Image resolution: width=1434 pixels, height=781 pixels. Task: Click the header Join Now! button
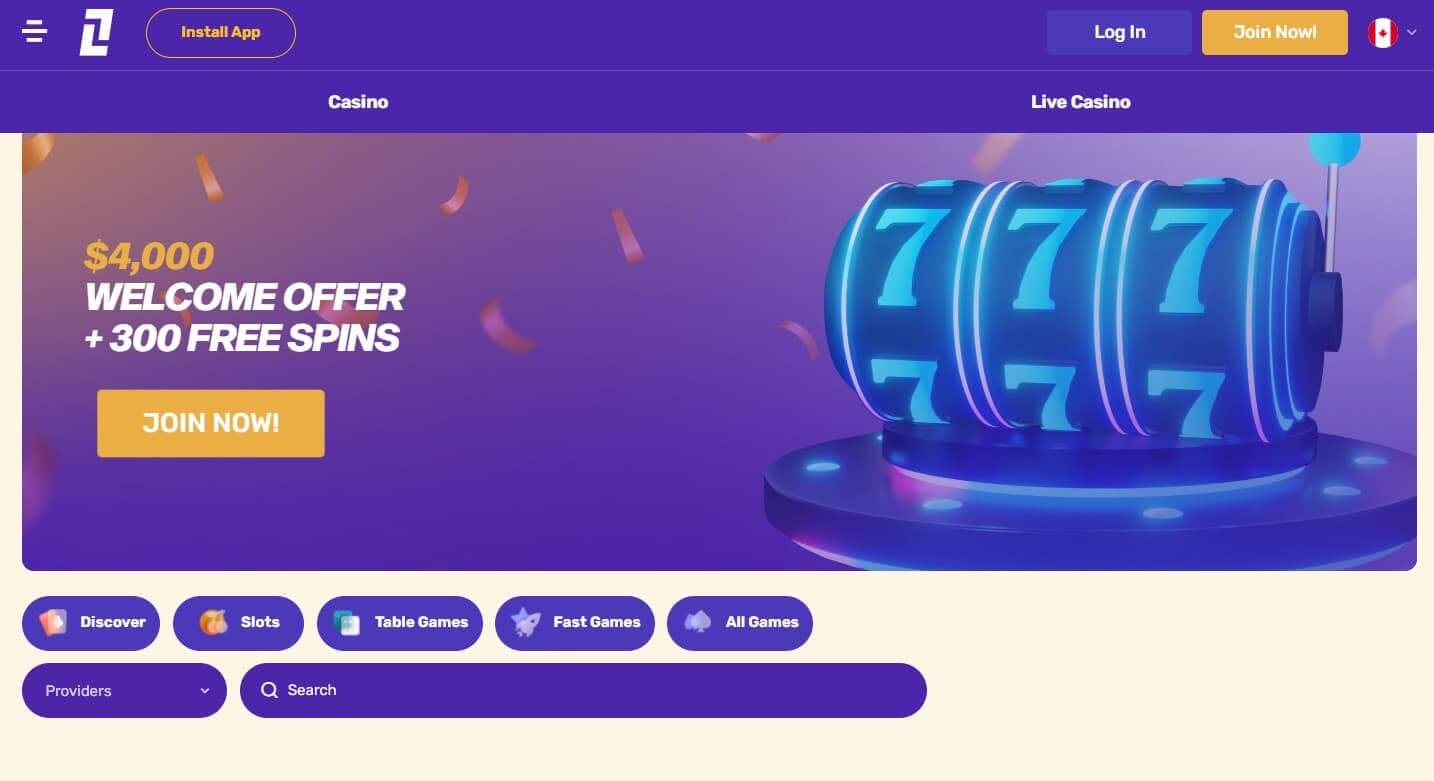(x=1275, y=32)
